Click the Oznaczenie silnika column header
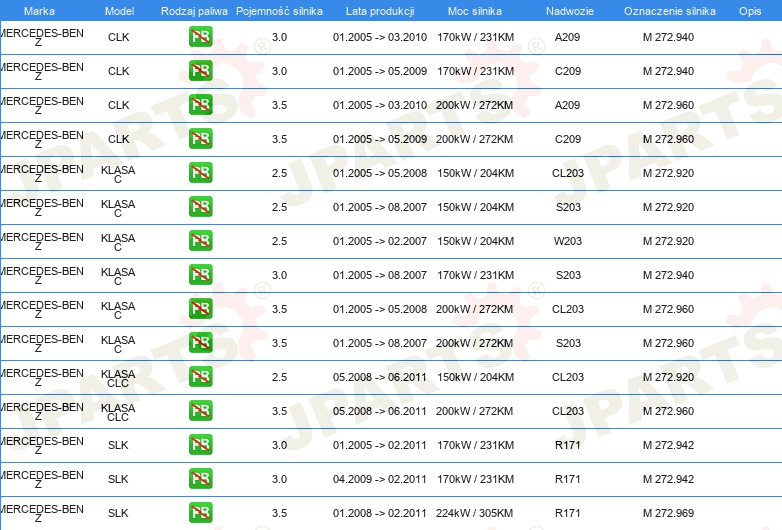 pyautogui.click(x=670, y=11)
